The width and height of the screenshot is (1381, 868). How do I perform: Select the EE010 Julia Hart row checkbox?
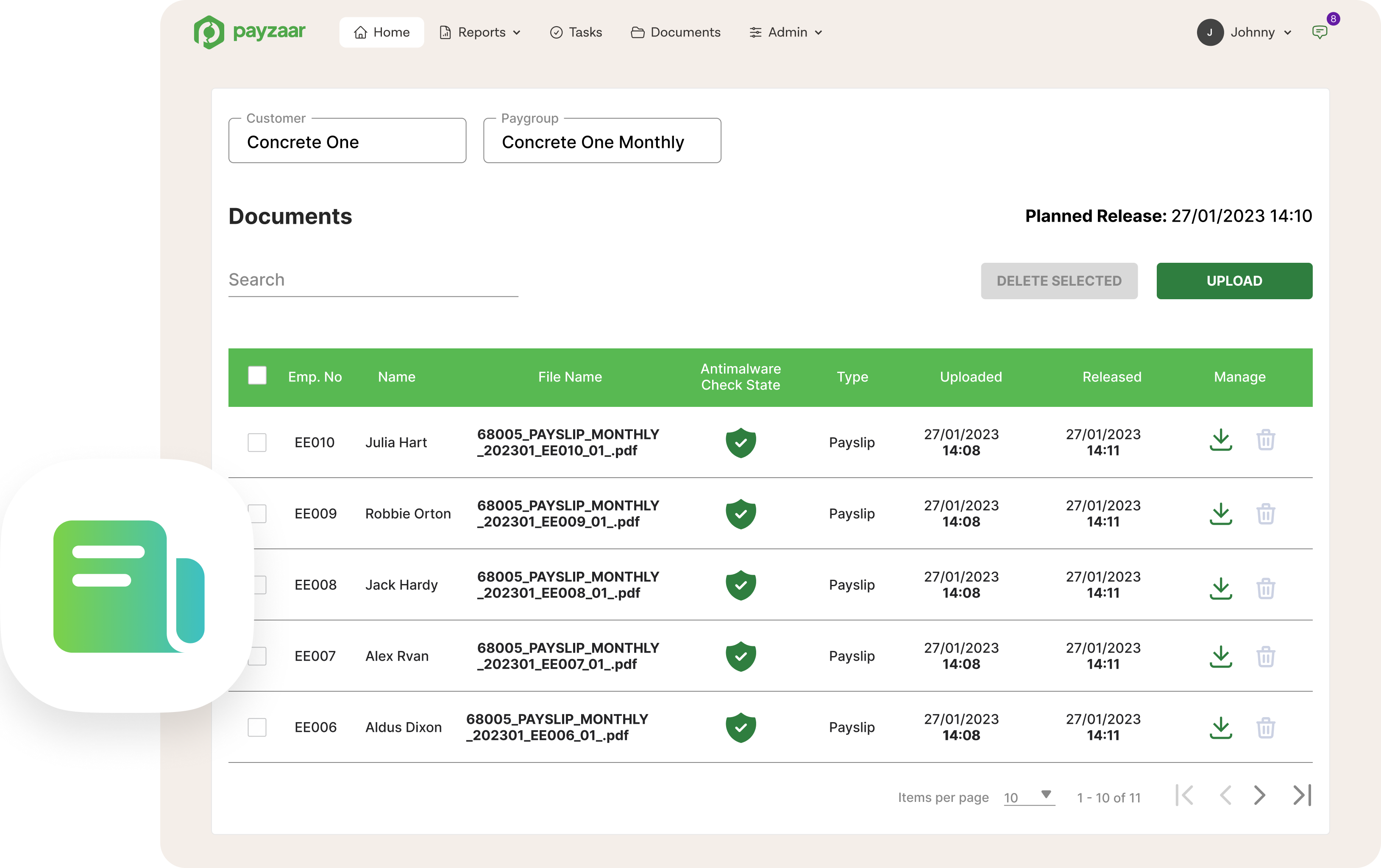point(257,442)
